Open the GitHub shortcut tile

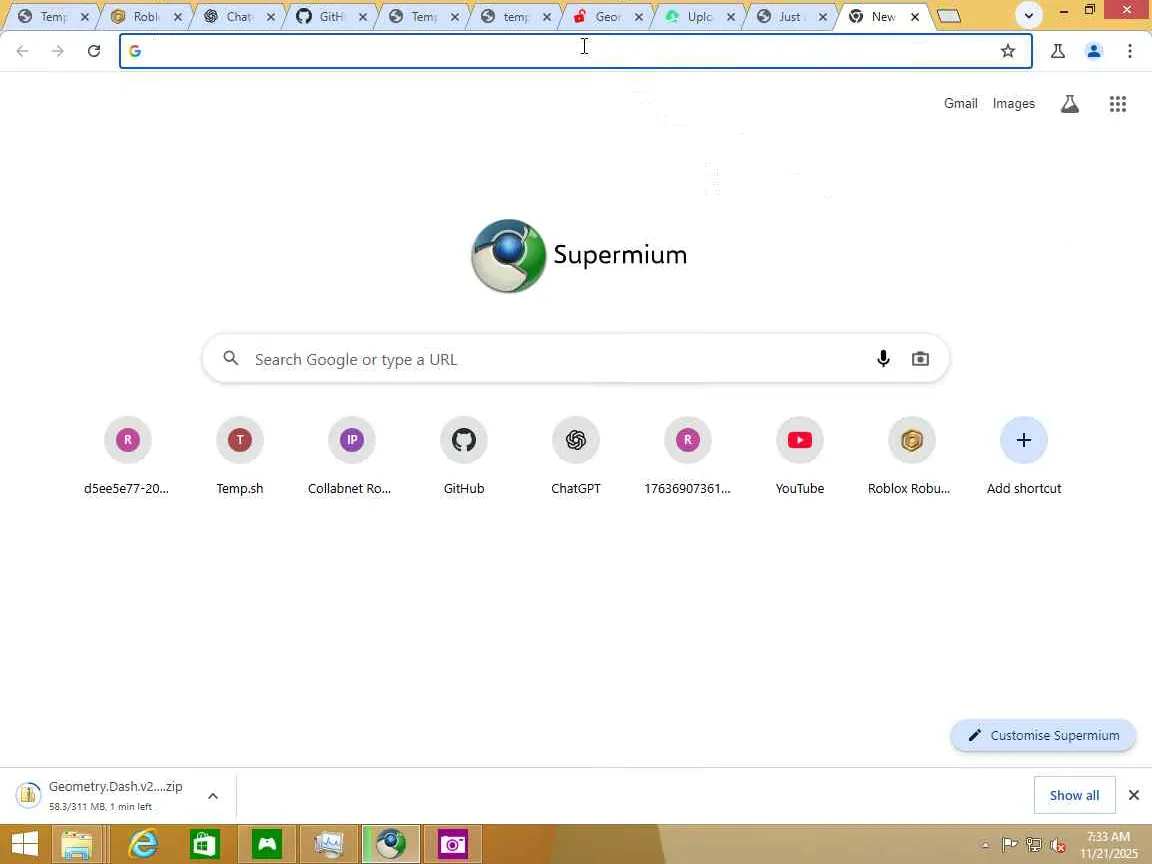464,456
